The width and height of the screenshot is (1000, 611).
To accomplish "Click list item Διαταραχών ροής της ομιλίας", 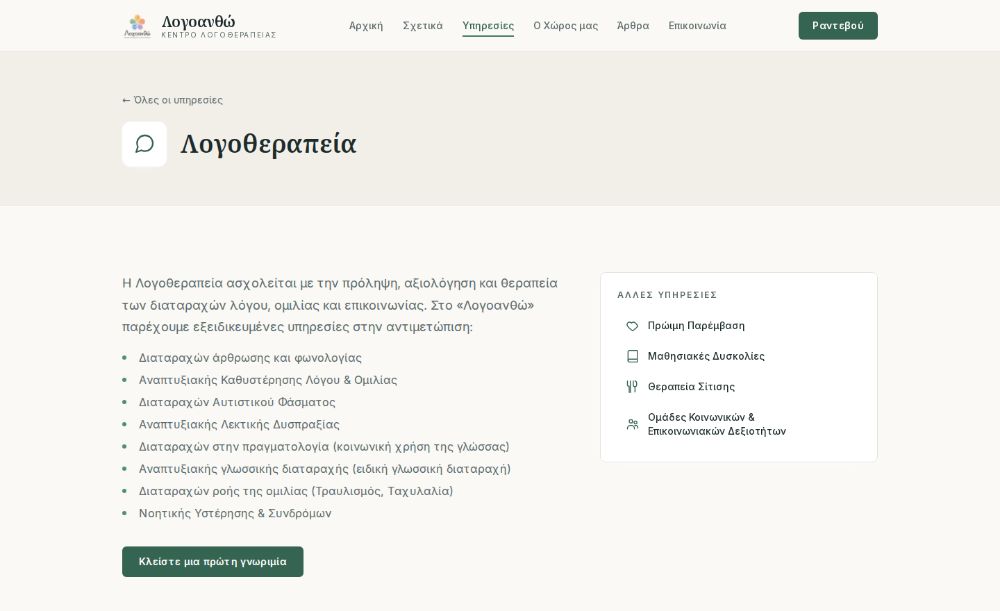I will 296,491.
